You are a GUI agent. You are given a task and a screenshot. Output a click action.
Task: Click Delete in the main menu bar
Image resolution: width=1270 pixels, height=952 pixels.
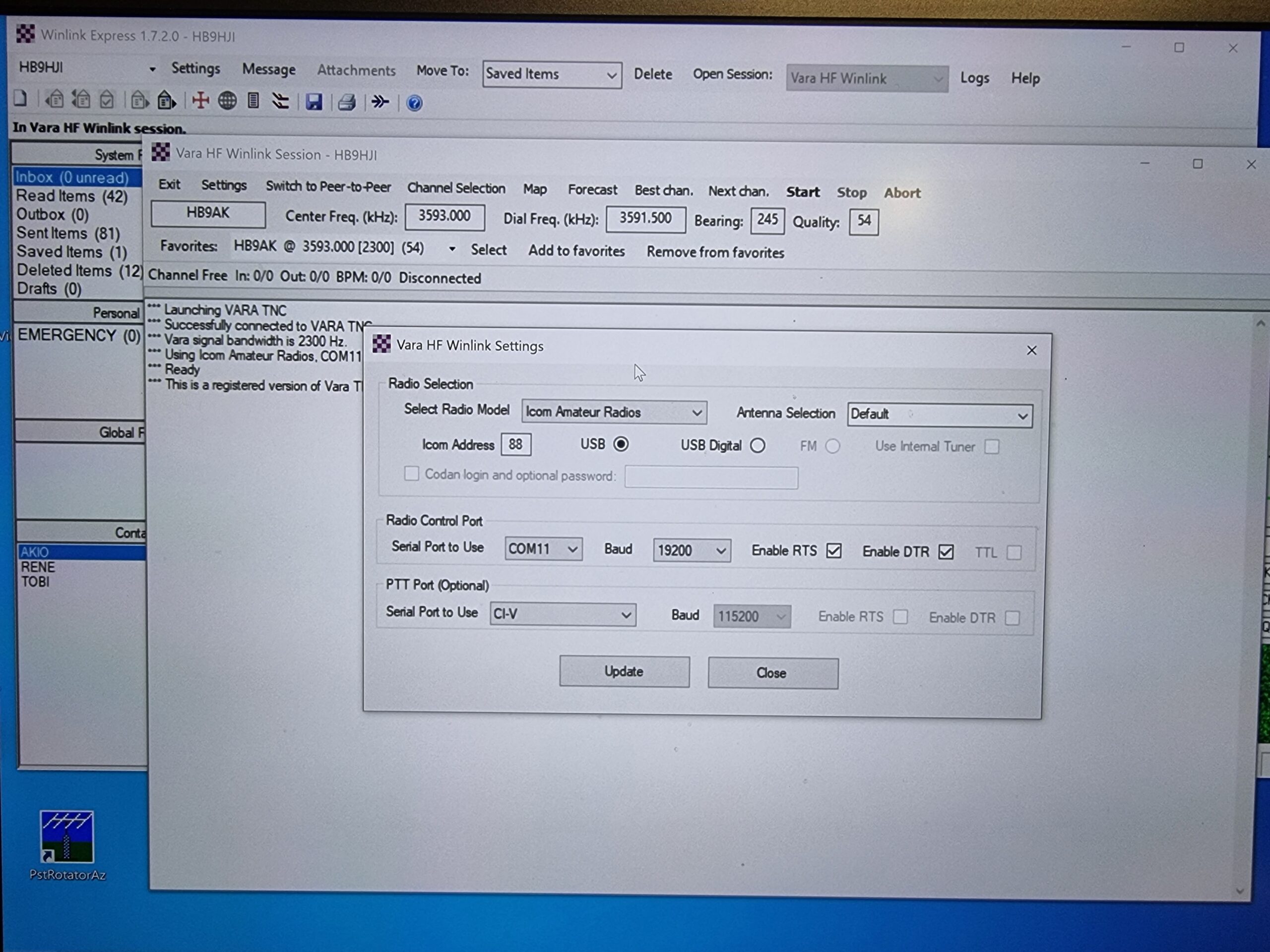653,74
